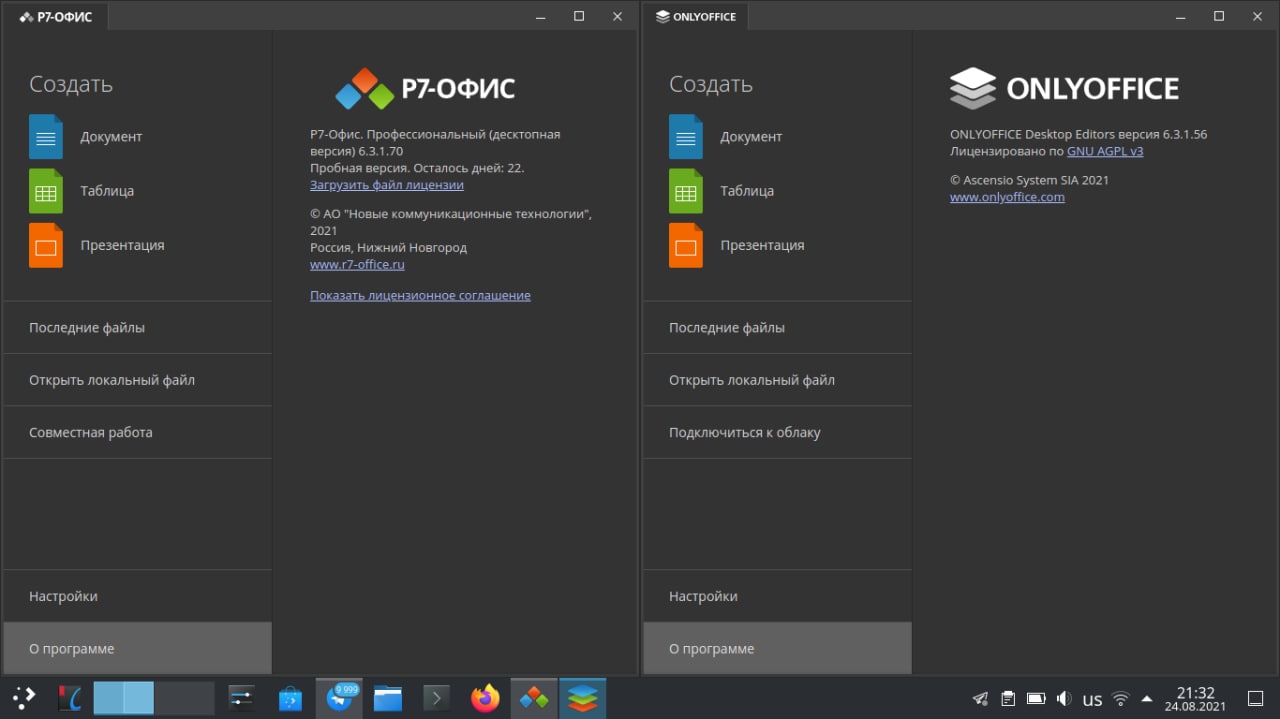1280x719 pixels.
Task: Click 'ONLYOFFICE Desktop Editors версия 6.3.1.56' text
Action: (x=1078, y=135)
